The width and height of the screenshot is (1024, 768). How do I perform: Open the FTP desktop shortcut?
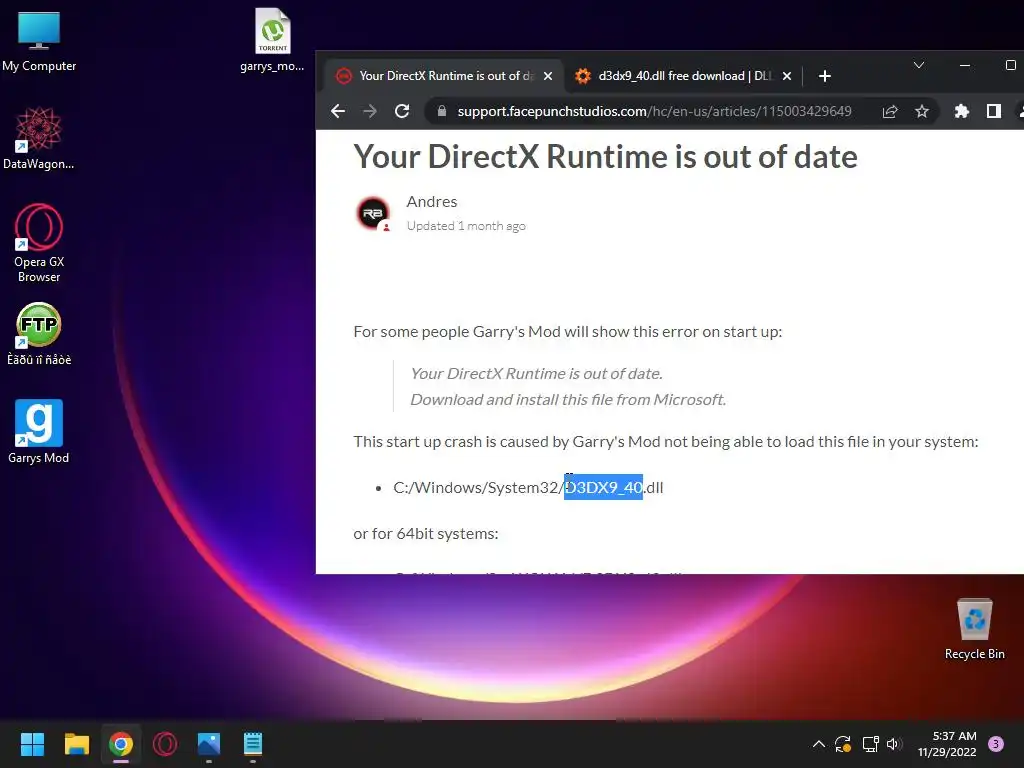click(x=39, y=334)
